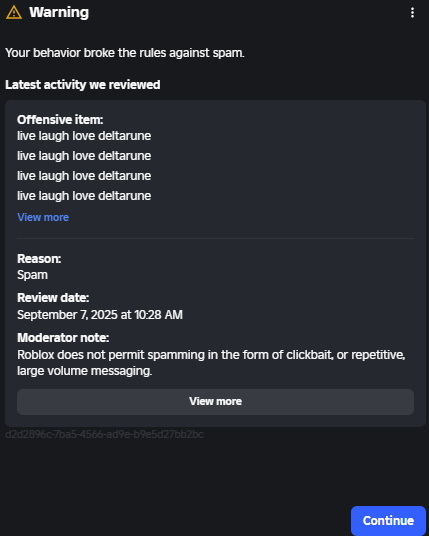Expand details with gray View more button
Screen dimensions: 429x536
215,402
